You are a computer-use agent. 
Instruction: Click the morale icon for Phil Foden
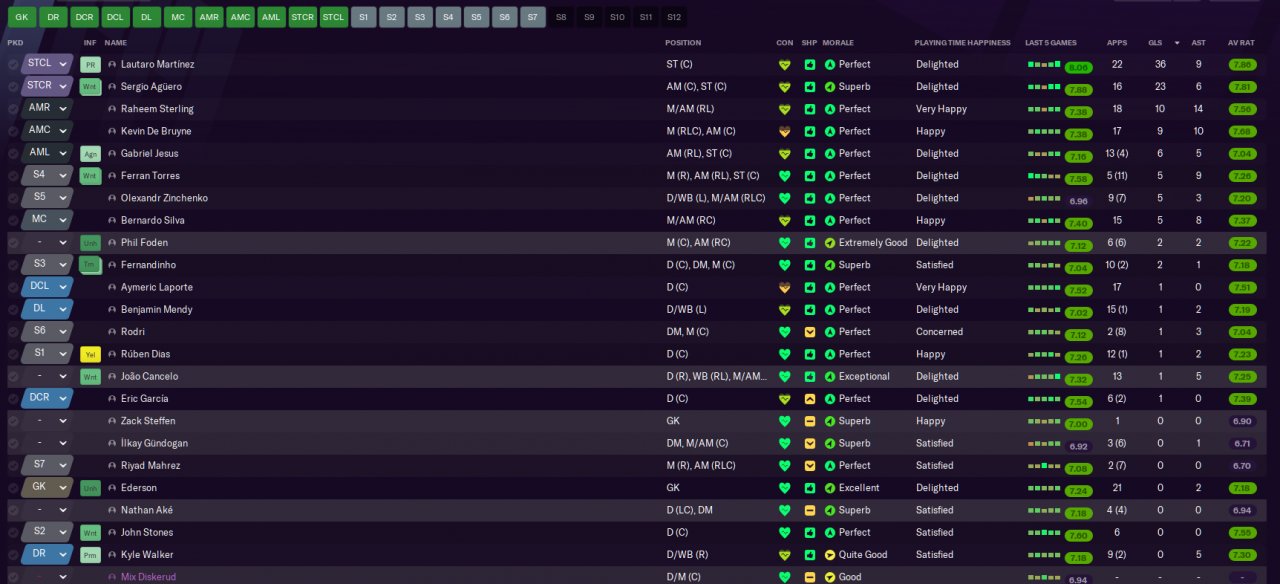(829, 242)
